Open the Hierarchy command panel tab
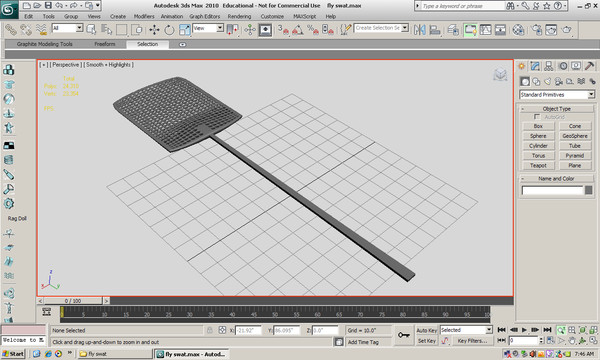 click(x=549, y=66)
